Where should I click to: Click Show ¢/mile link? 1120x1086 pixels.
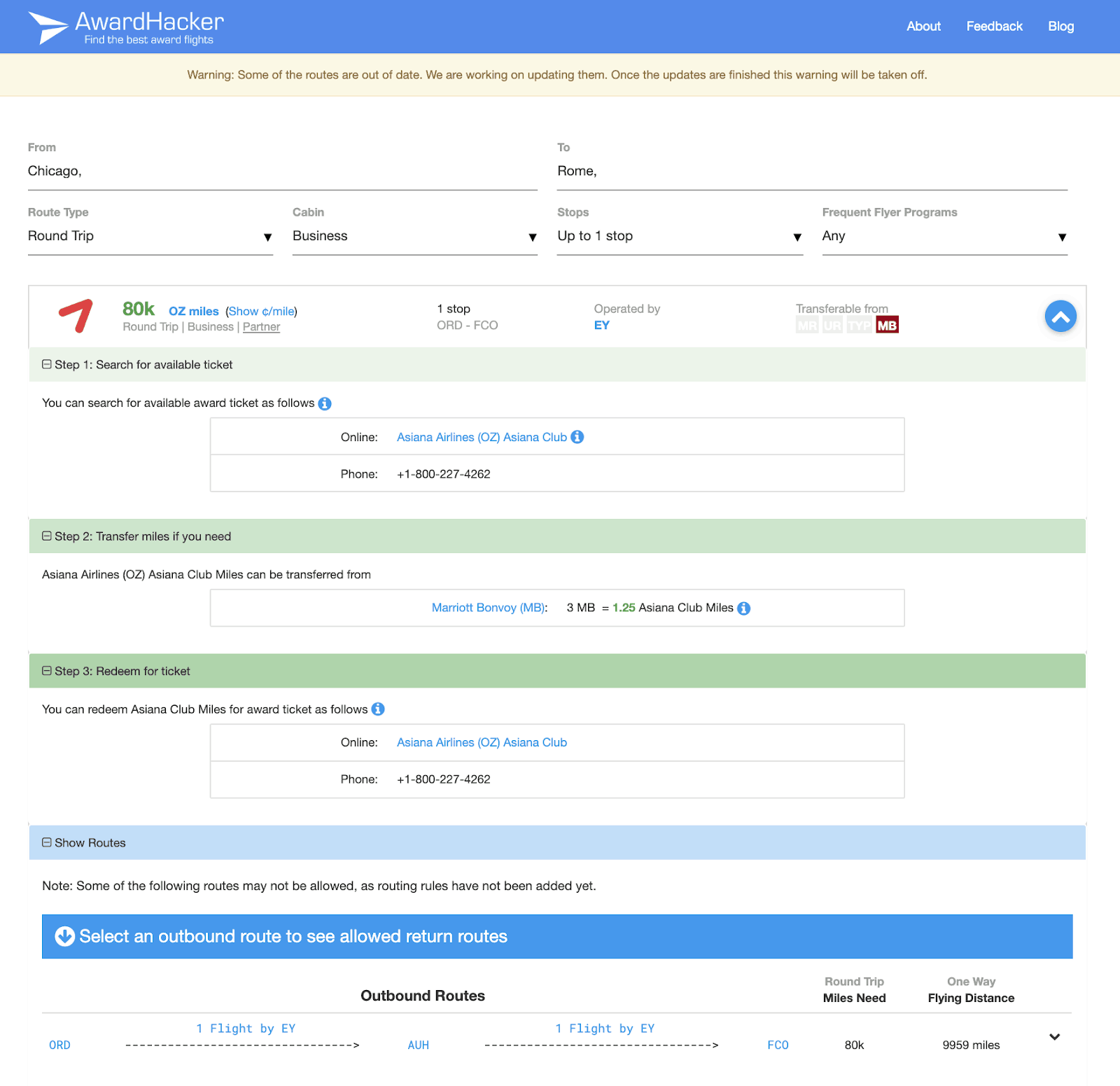pos(261,312)
